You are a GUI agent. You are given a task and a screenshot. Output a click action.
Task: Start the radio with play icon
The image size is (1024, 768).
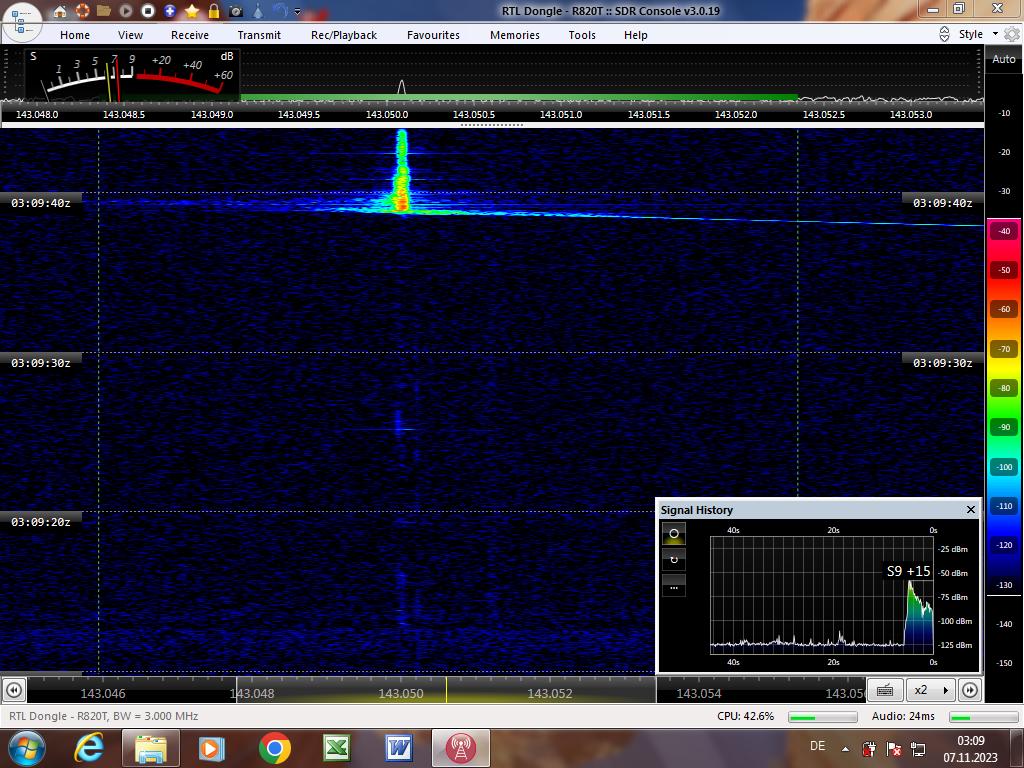126,11
